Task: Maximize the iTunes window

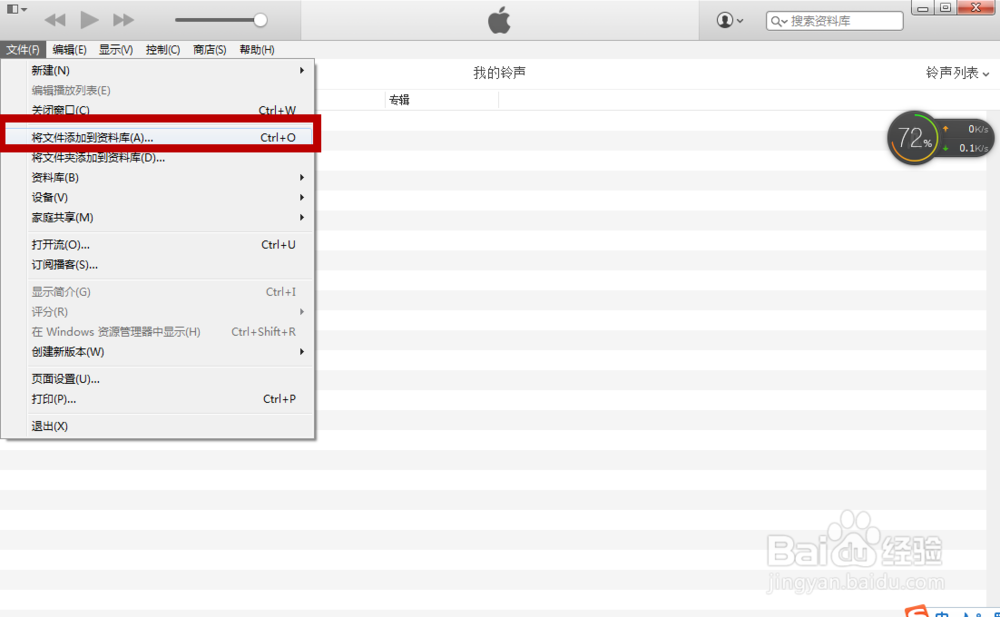Action: (945, 8)
